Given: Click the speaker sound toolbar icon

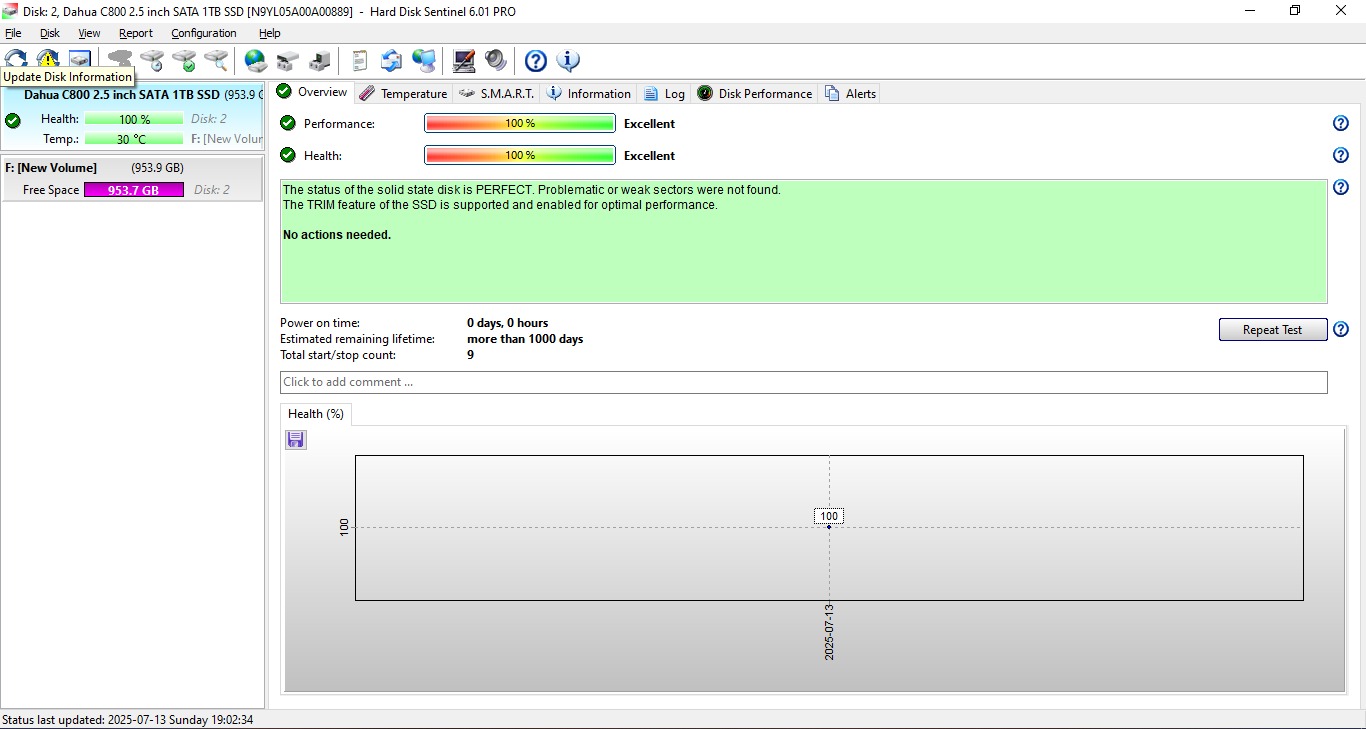Looking at the screenshot, I should point(496,61).
